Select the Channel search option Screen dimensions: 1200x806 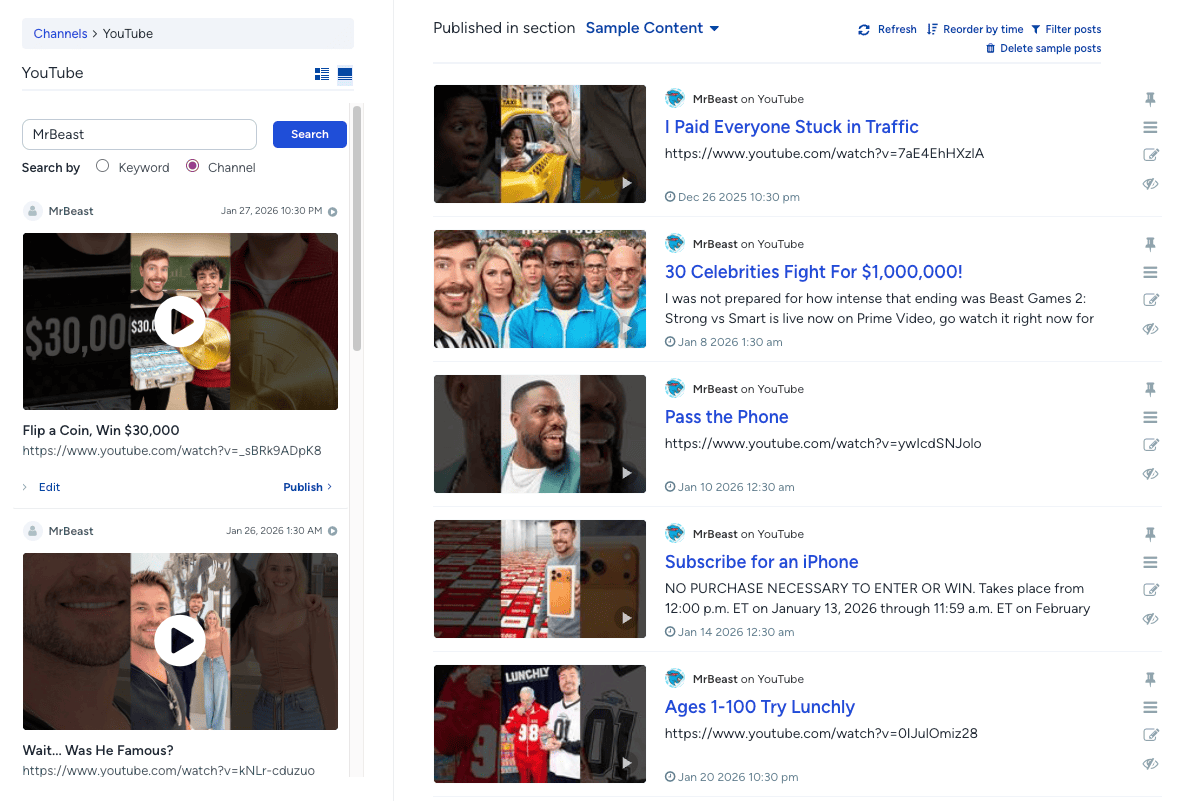[x=193, y=166]
